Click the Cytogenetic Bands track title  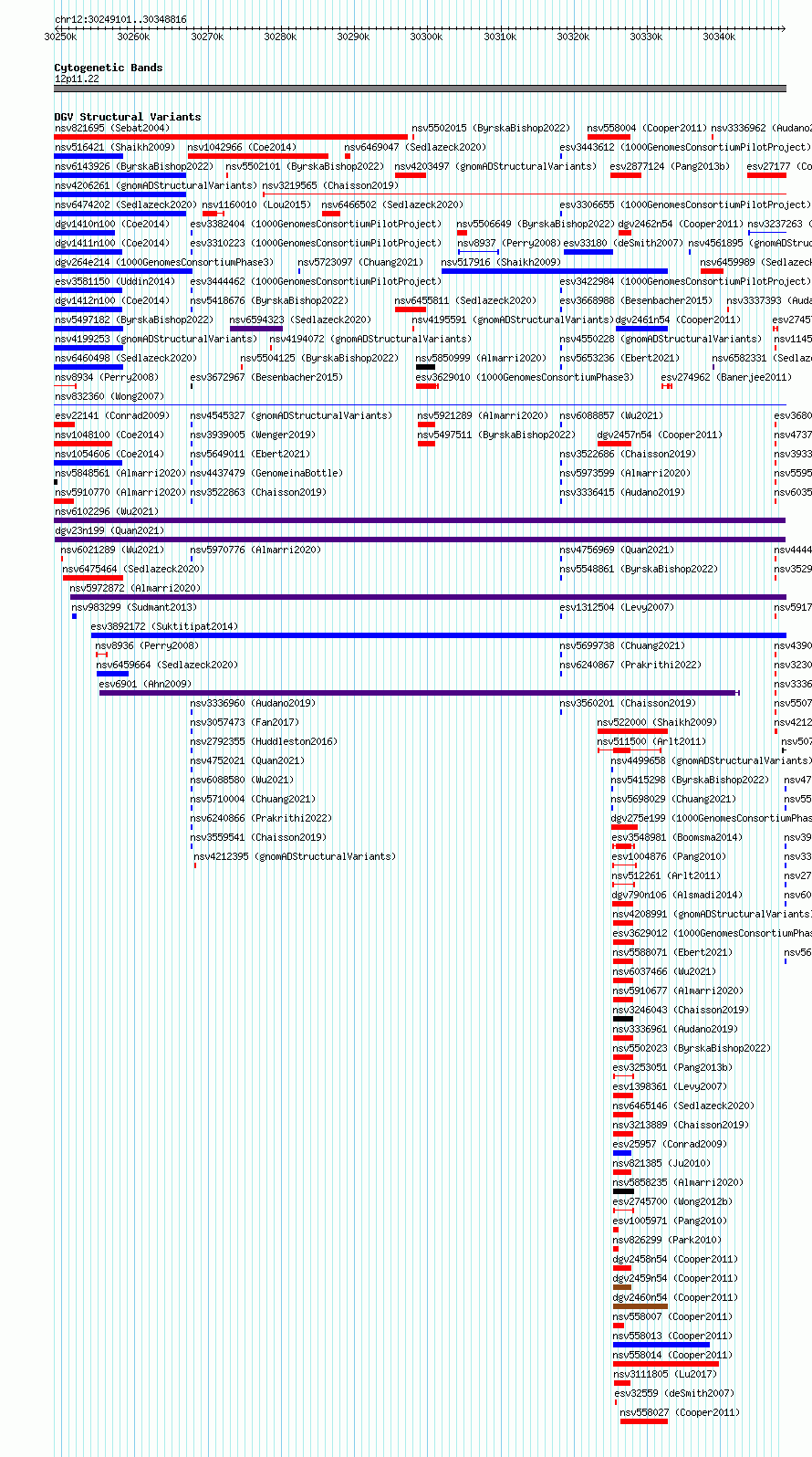(x=109, y=68)
